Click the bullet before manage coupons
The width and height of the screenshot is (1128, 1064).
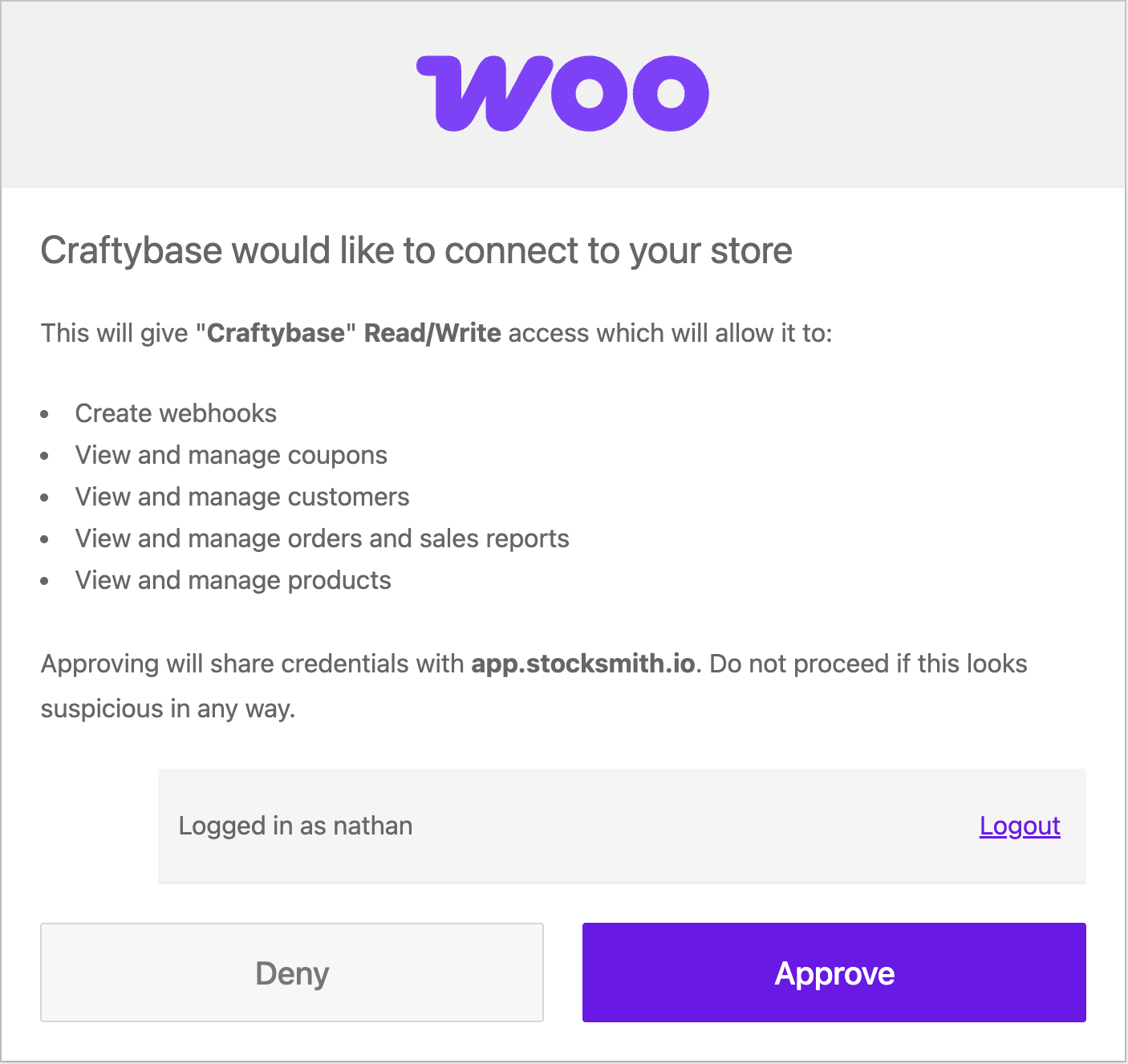(45, 456)
